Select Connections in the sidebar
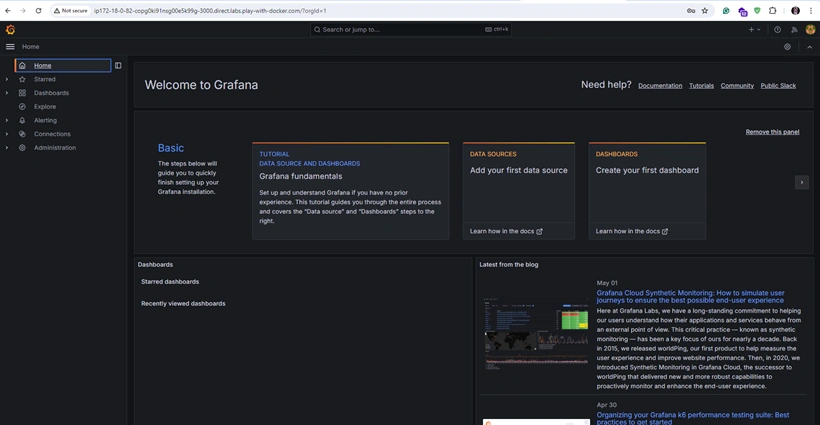The image size is (820, 425). 52,134
